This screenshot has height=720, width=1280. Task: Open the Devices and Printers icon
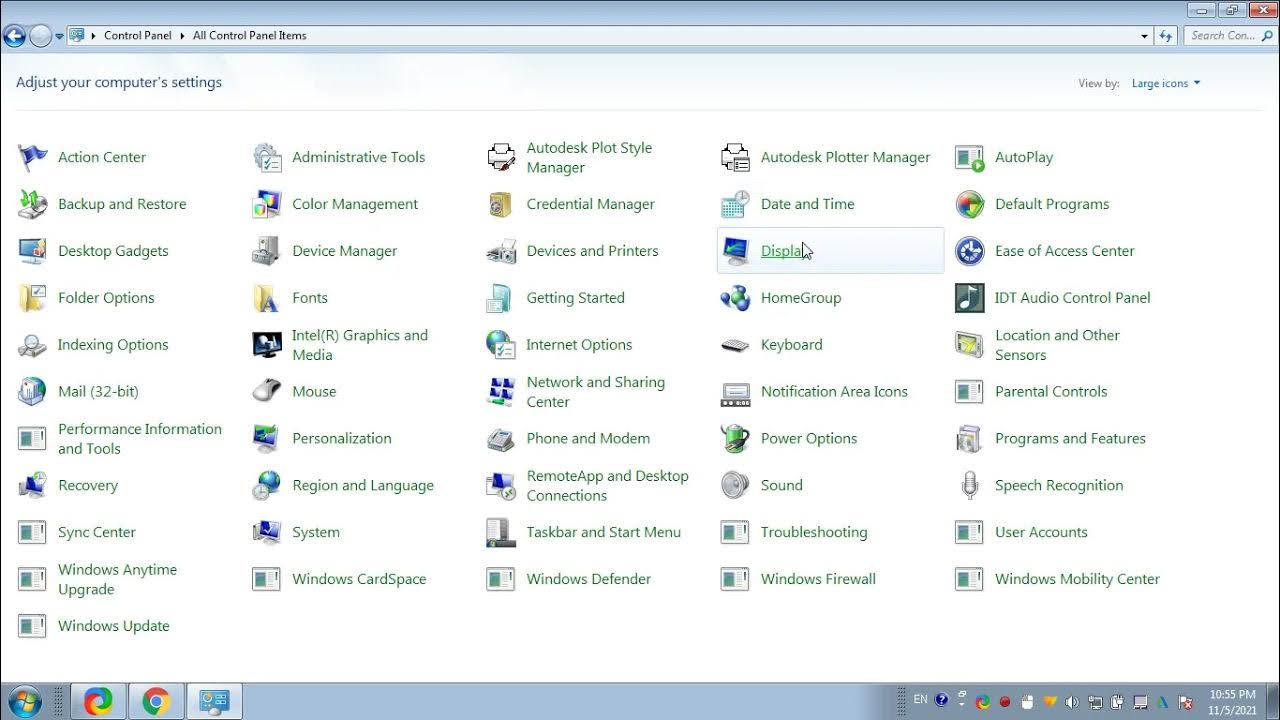(501, 251)
